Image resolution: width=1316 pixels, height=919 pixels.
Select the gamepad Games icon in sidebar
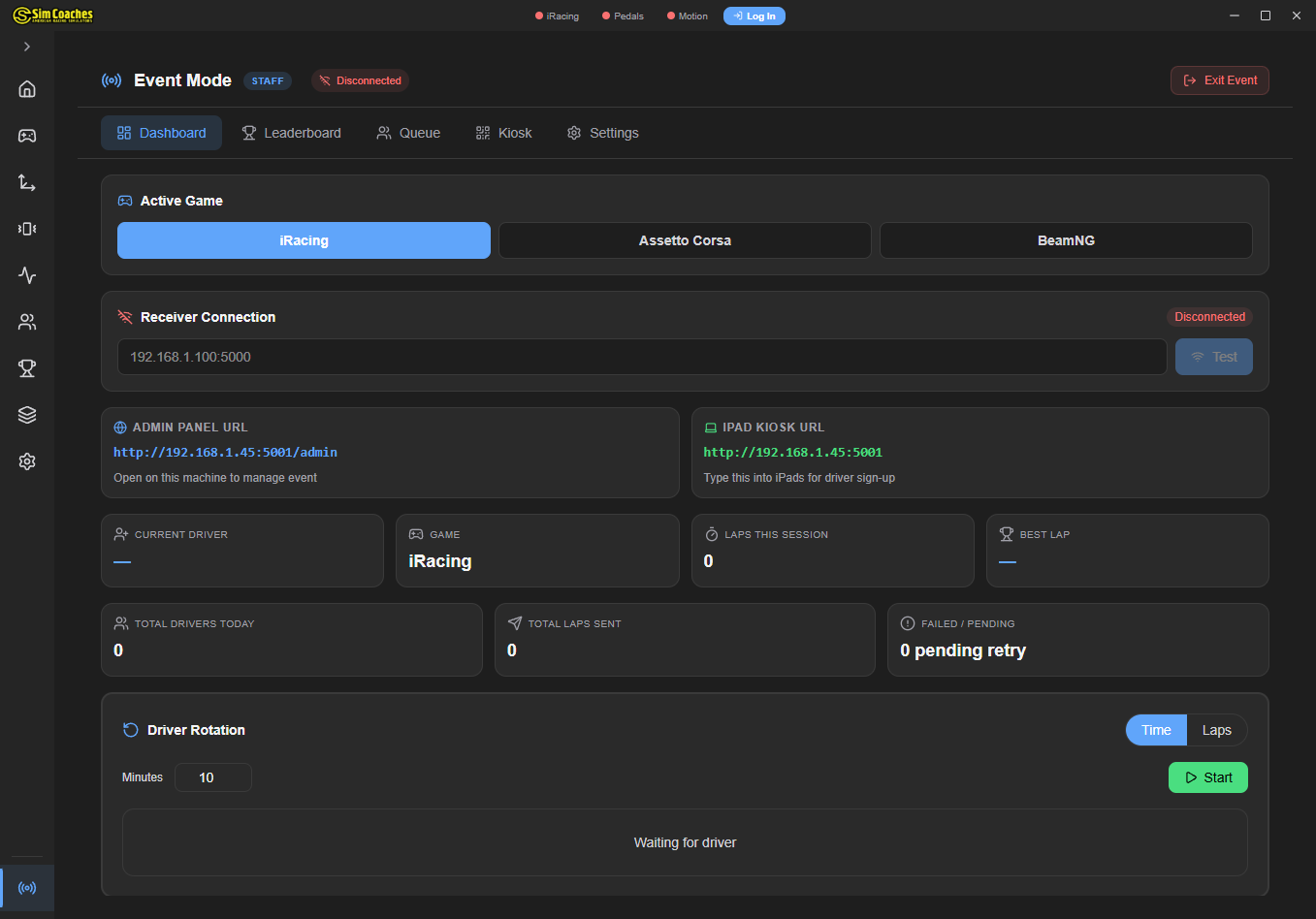point(26,136)
